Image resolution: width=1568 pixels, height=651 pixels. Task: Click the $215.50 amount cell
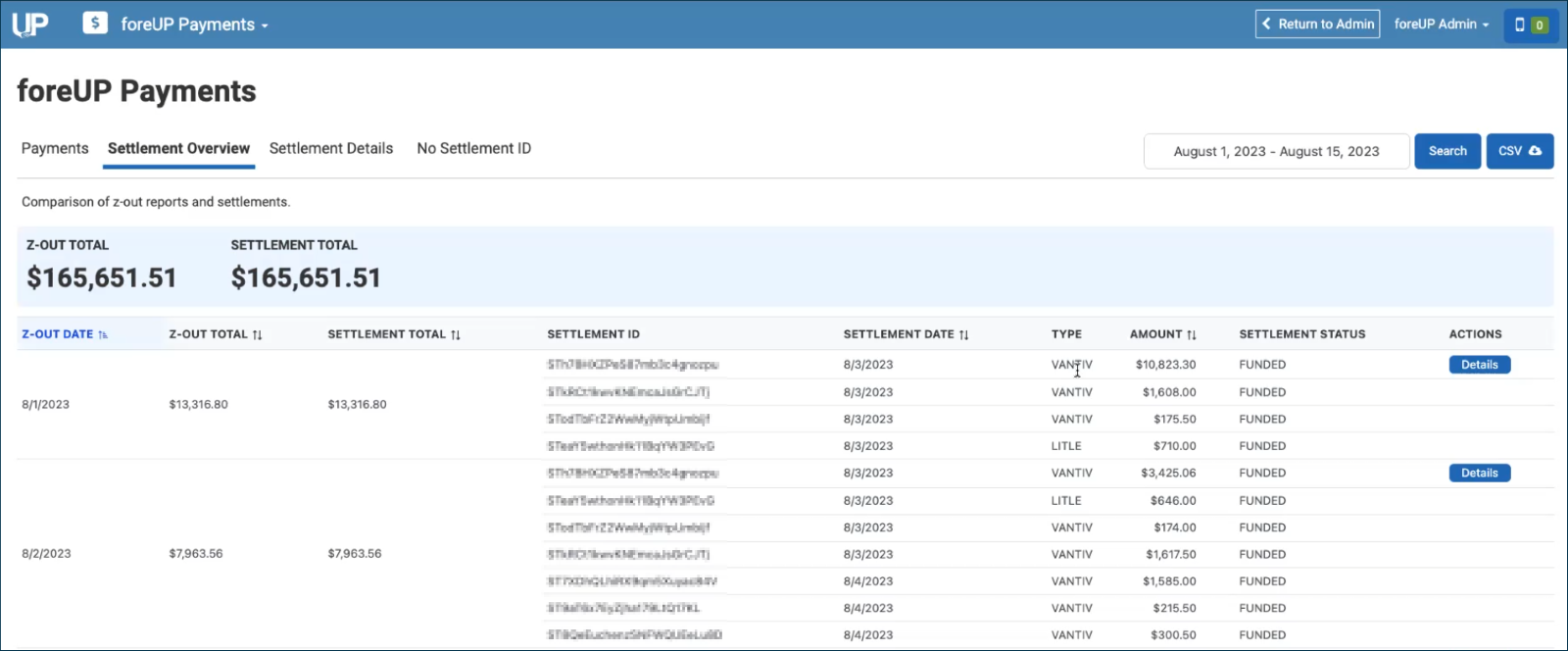coord(1175,609)
